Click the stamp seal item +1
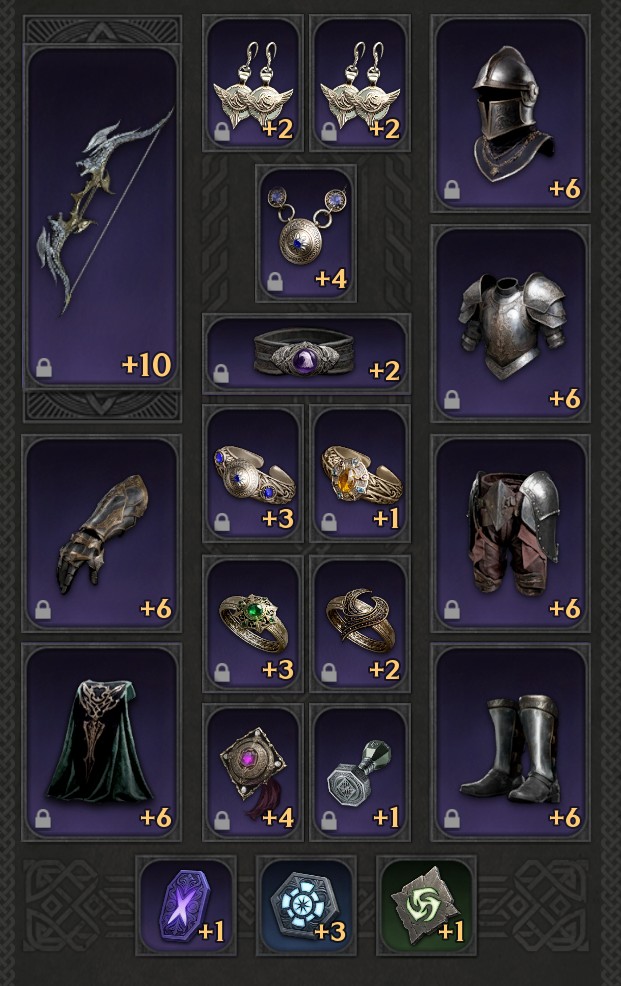The image size is (621, 986). click(x=360, y=772)
